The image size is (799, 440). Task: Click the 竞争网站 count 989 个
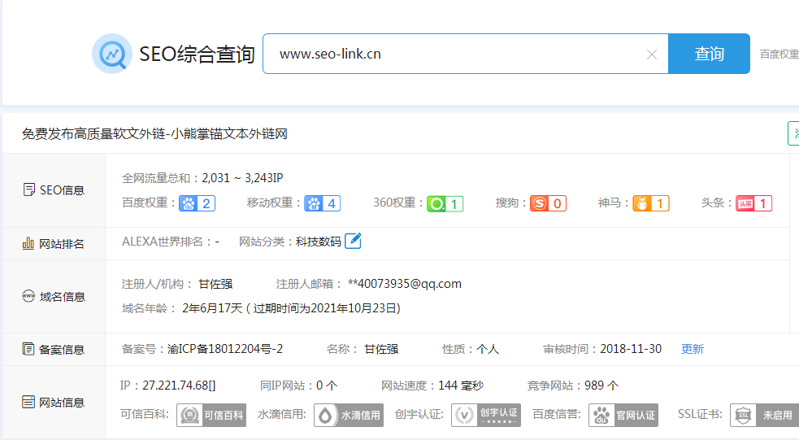coord(601,385)
